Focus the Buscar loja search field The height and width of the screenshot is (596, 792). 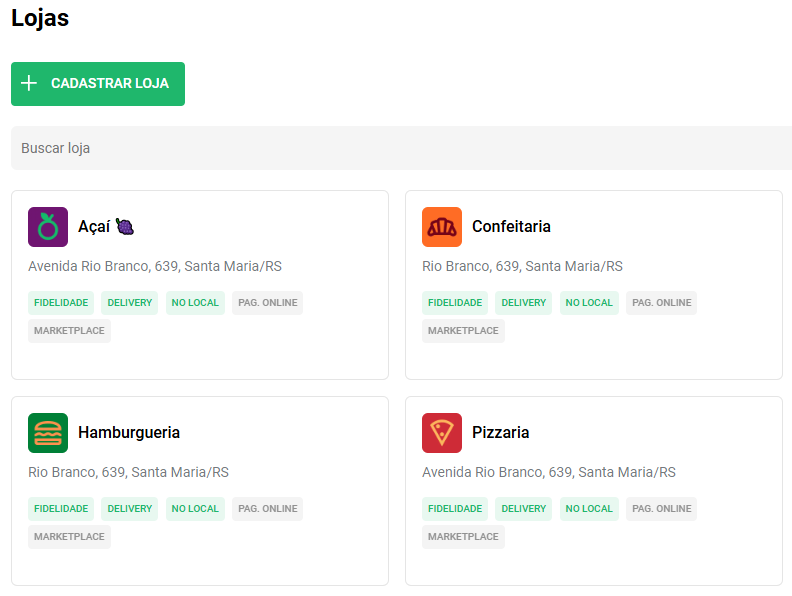400,148
